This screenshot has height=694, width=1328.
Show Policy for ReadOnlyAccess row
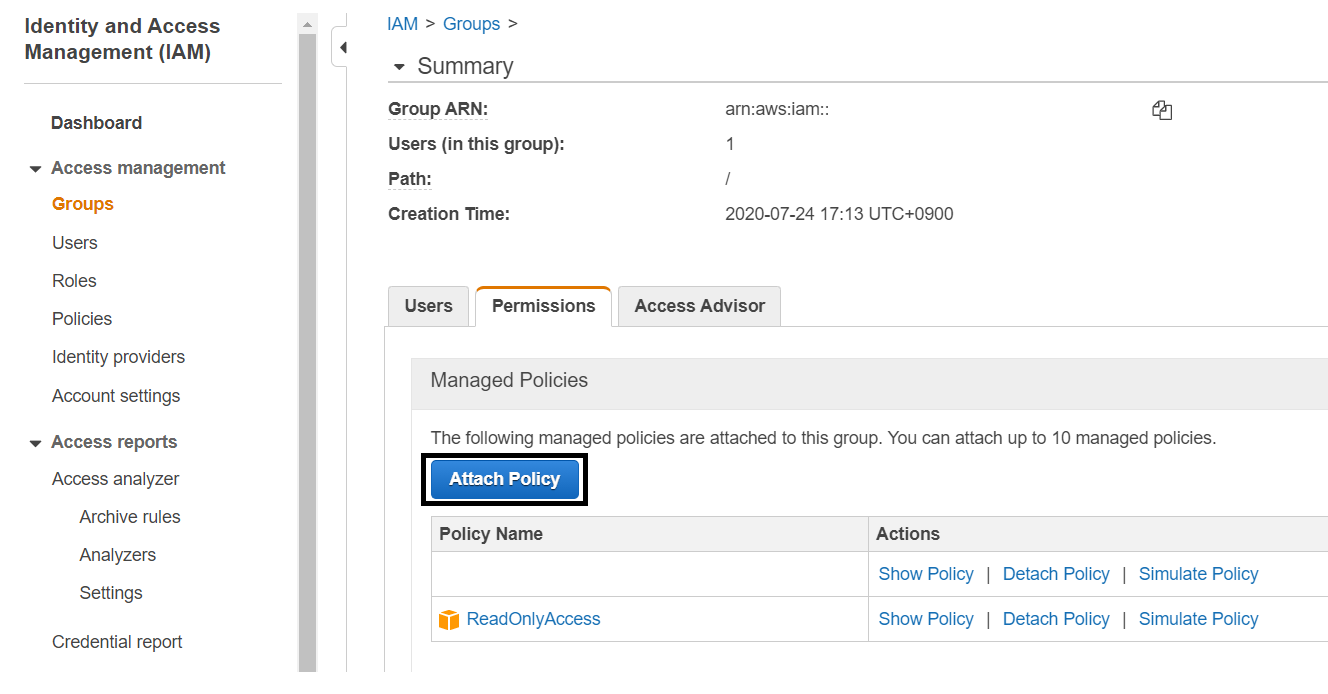925,619
